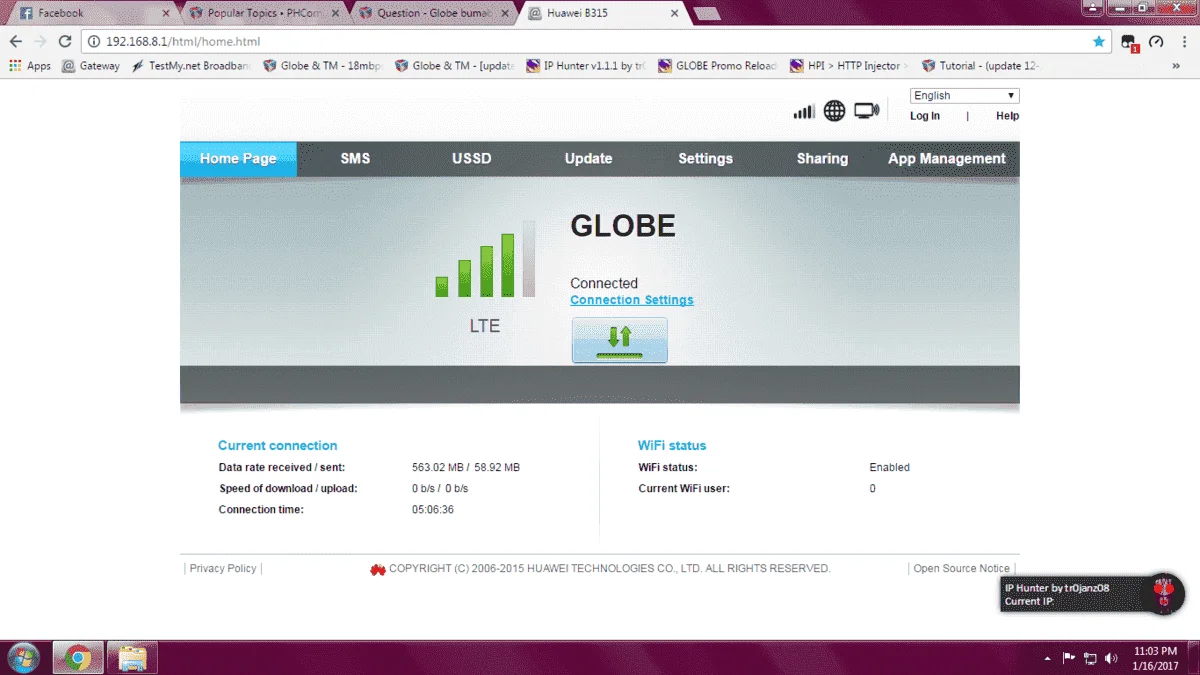Open the Home Page tab
The width and height of the screenshot is (1200, 675).
point(238,158)
